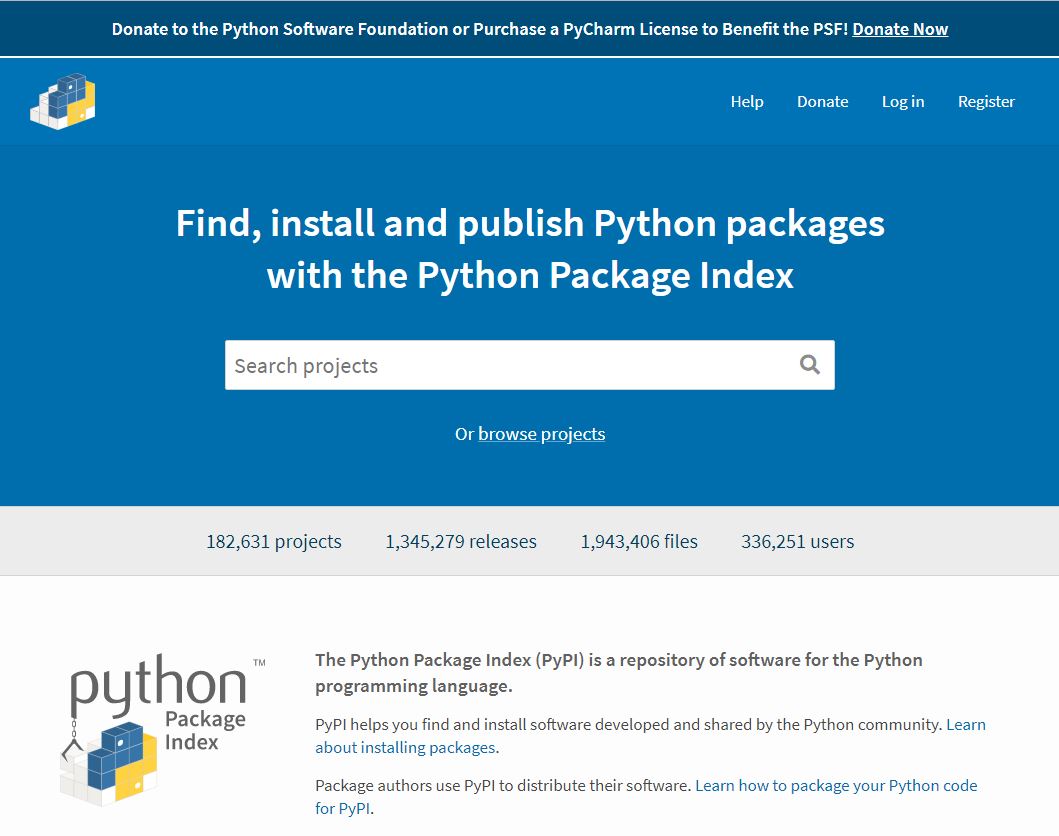The height and width of the screenshot is (836, 1059).
Task: Open the Help menu item
Action: coord(747,101)
